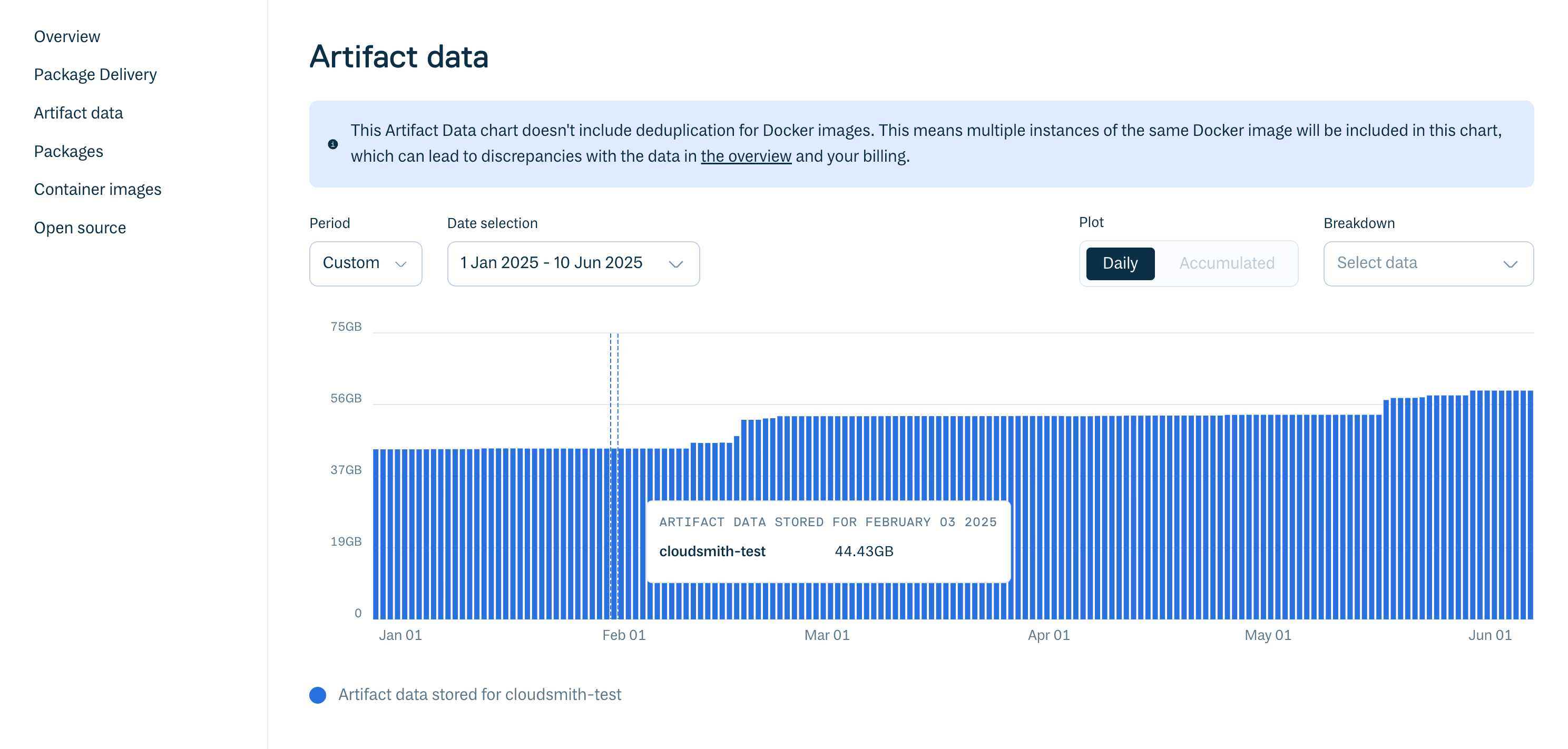Toggle cloudsmith-test series via legend label
Viewport: 1568px width, 749px height.
pyautogui.click(x=481, y=694)
